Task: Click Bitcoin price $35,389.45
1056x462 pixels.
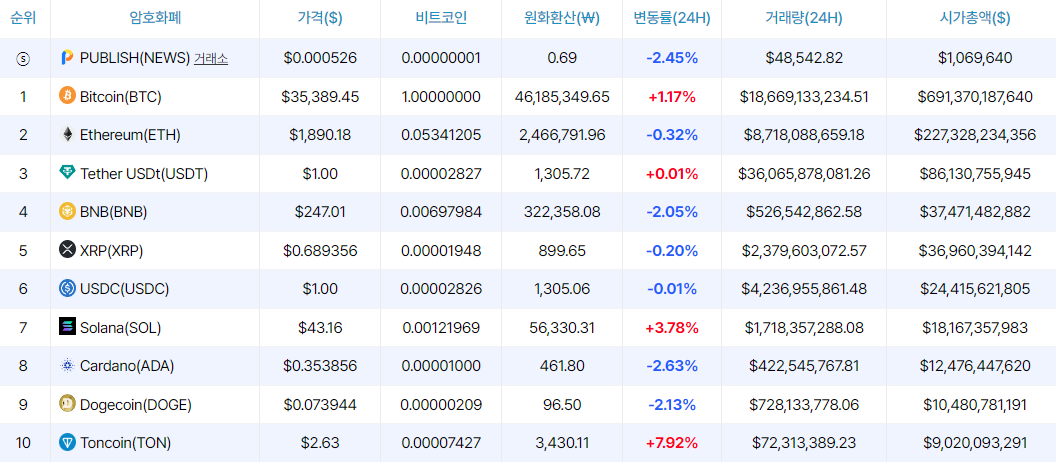Action: point(320,97)
